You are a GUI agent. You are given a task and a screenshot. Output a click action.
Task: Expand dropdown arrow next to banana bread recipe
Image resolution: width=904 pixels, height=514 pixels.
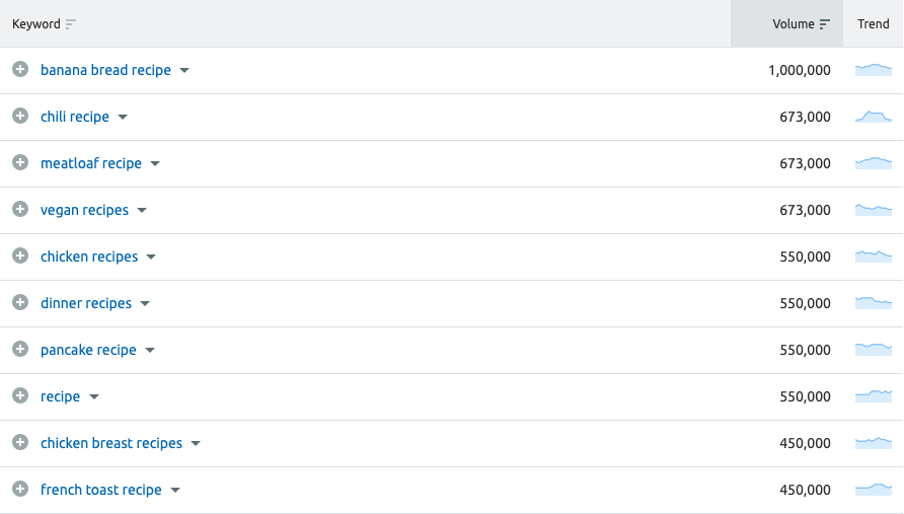click(184, 70)
